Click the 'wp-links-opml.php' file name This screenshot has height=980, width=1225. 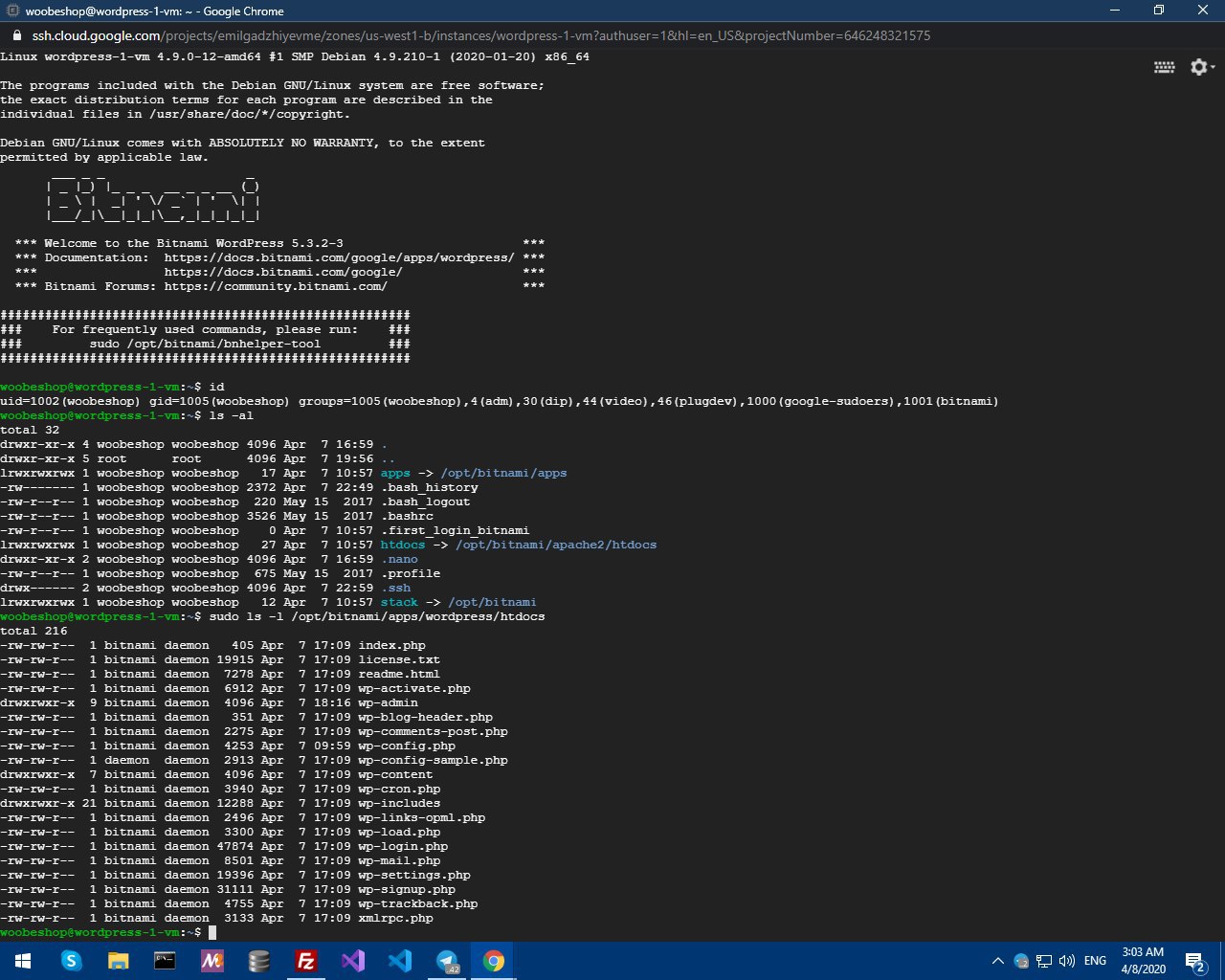coord(422,817)
